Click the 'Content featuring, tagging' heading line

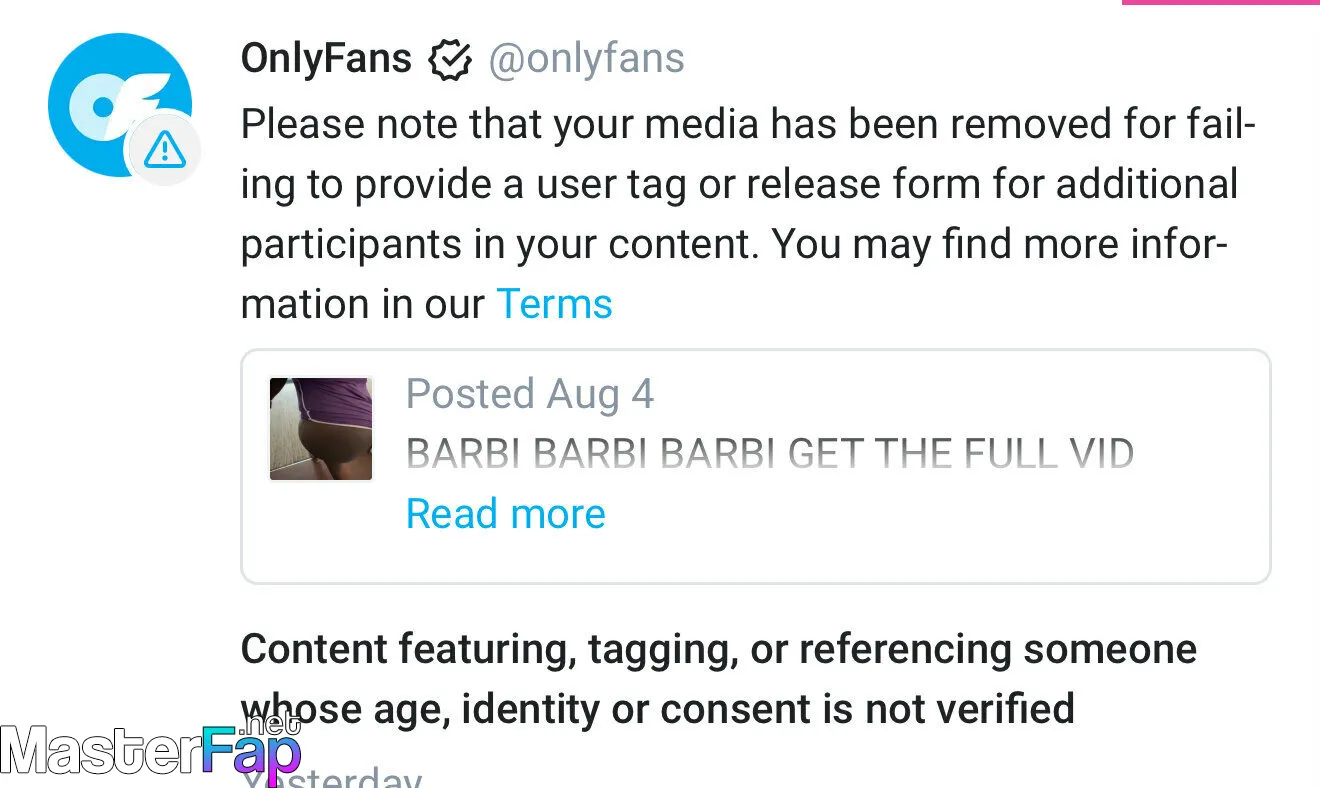click(718, 649)
